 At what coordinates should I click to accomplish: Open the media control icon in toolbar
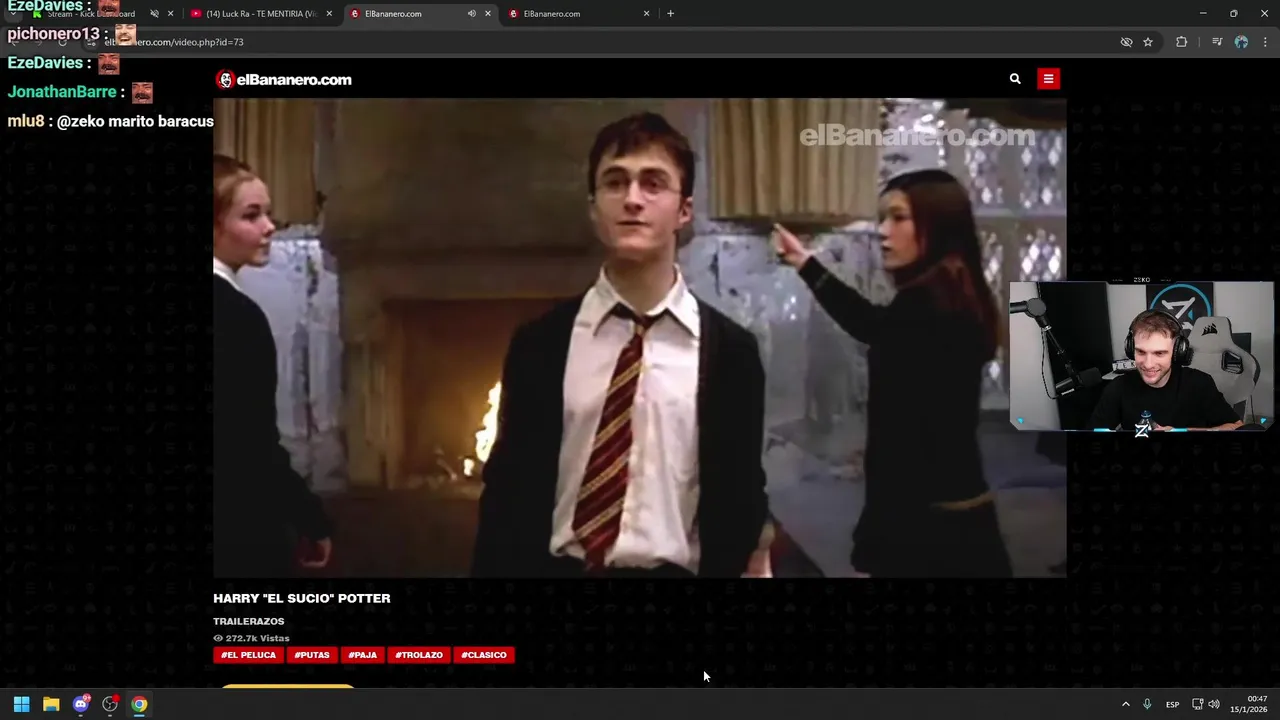pyautogui.click(x=1217, y=42)
